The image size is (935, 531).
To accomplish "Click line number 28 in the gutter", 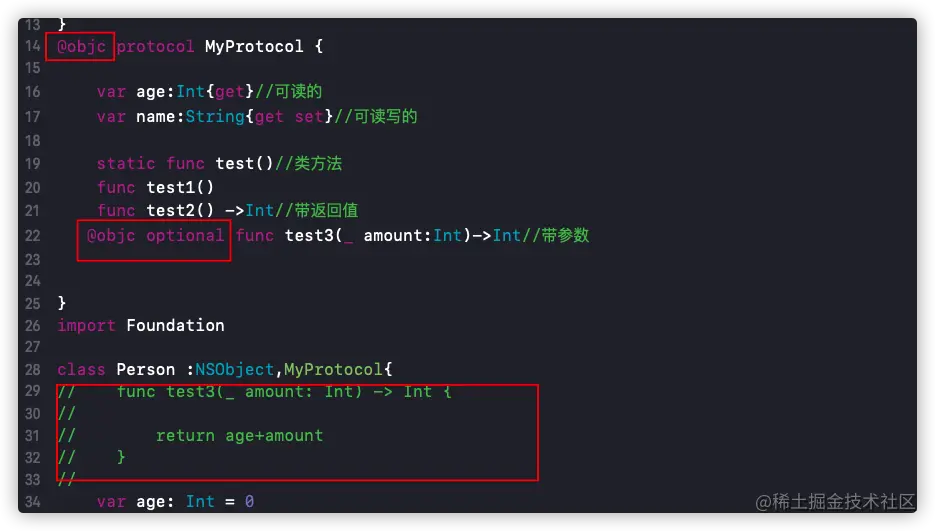I will pos(32,370).
